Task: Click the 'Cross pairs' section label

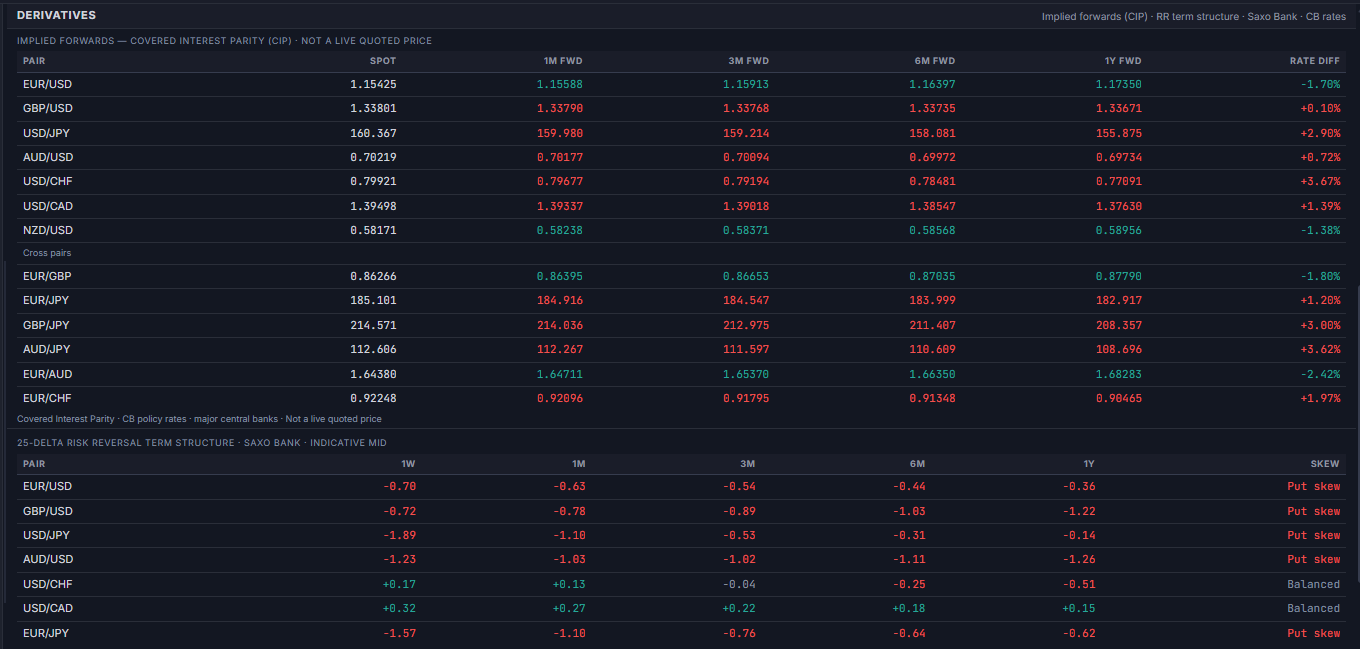Action: point(47,253)
